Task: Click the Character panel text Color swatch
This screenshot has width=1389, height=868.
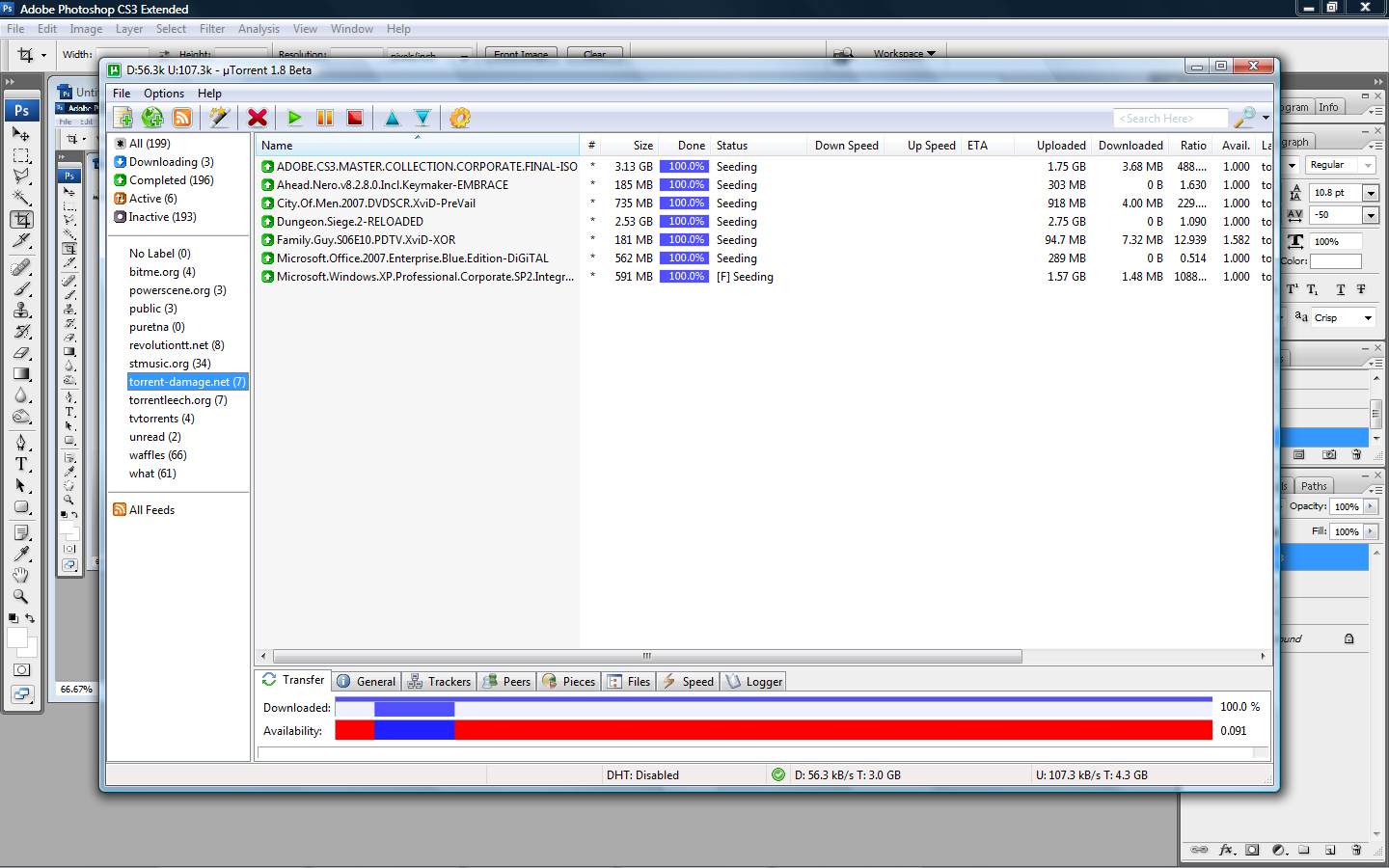Action: [1335, 261]
